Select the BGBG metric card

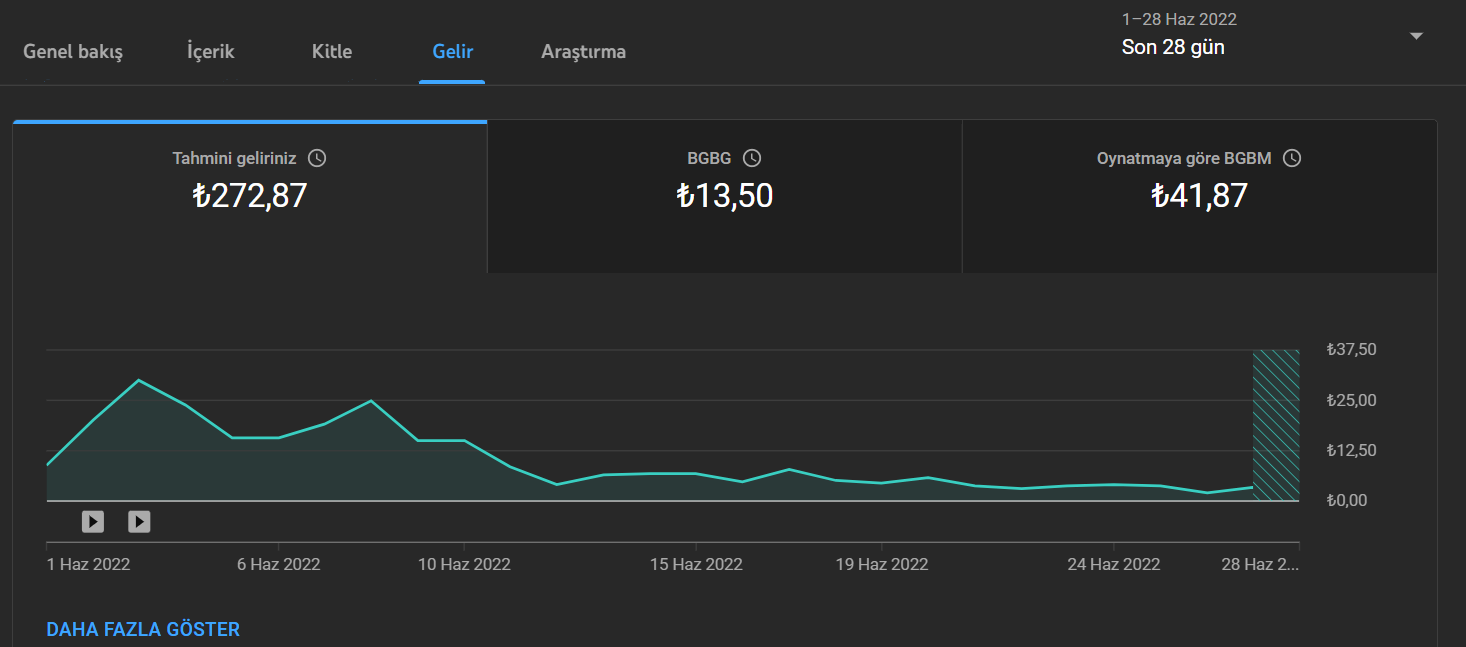click(725, 197)
